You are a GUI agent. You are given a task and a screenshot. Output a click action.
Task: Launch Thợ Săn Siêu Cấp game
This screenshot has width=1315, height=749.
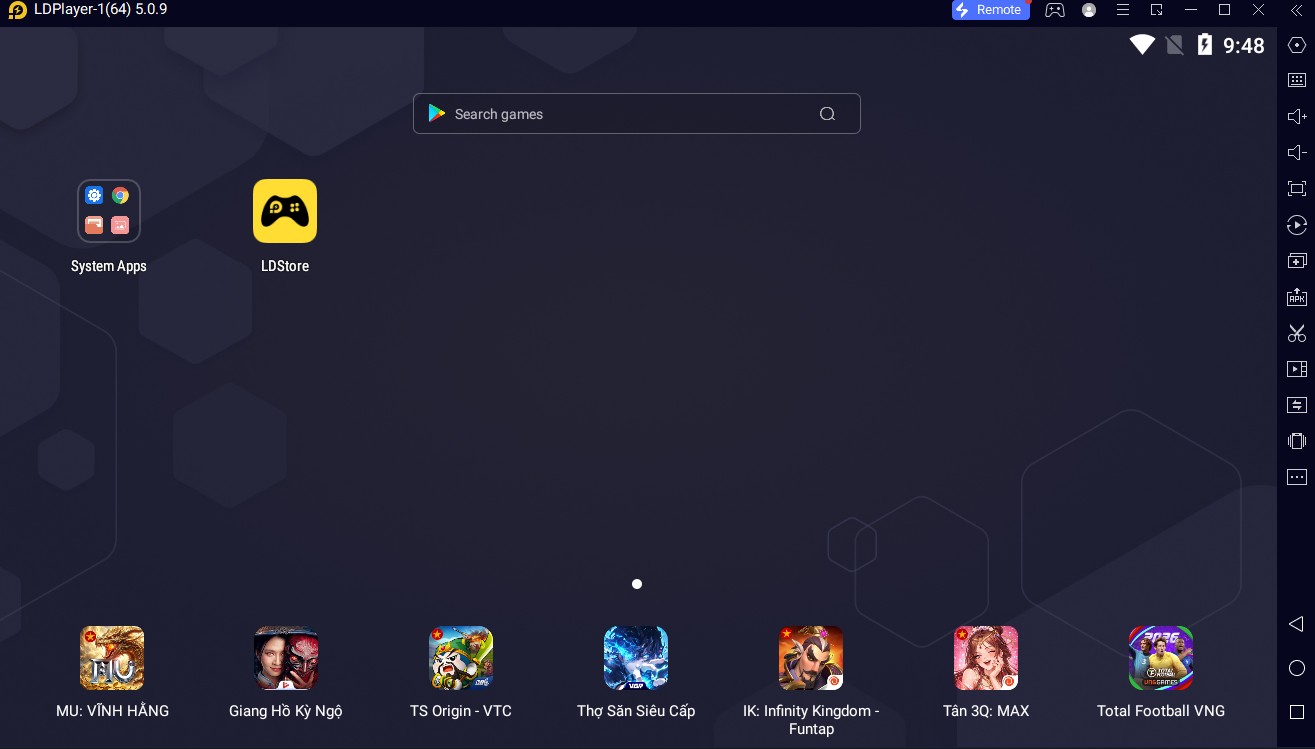tap(636, 658)
